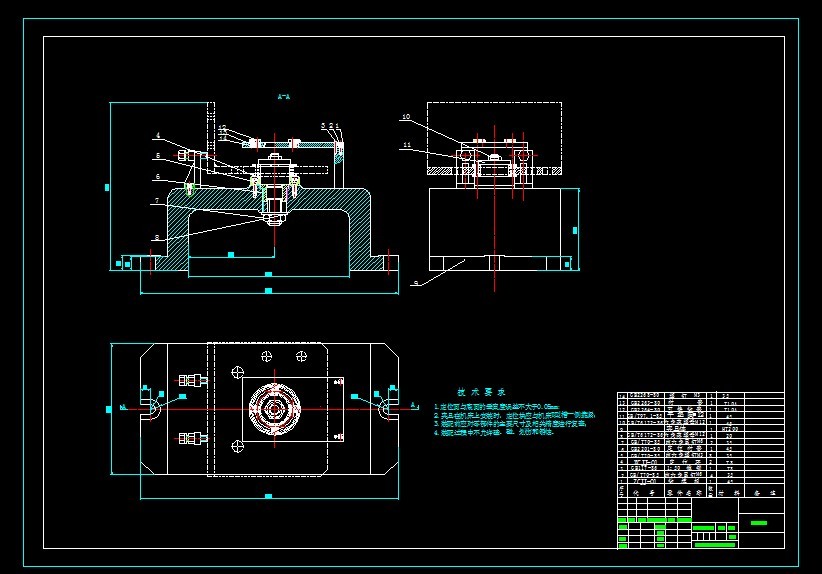Click the 备注 column header
The image size is (822, 574).
click(763, 492)
